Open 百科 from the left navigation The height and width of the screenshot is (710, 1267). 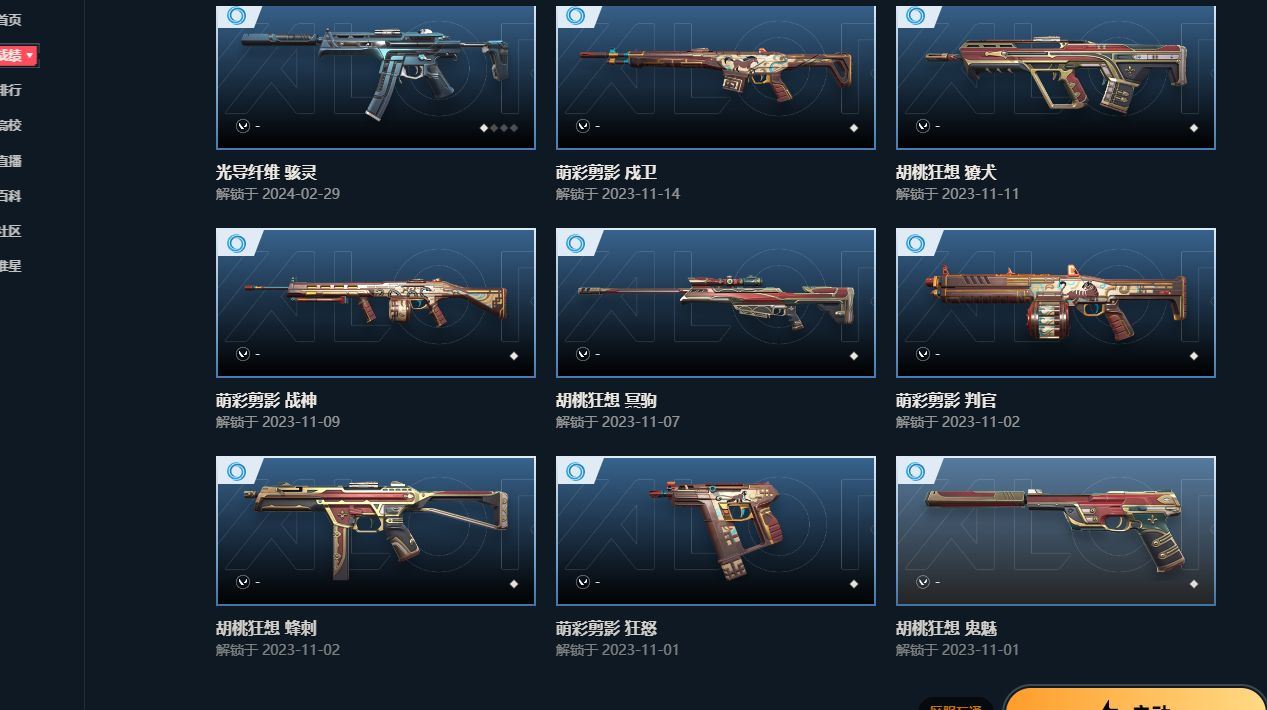(10, 196)
